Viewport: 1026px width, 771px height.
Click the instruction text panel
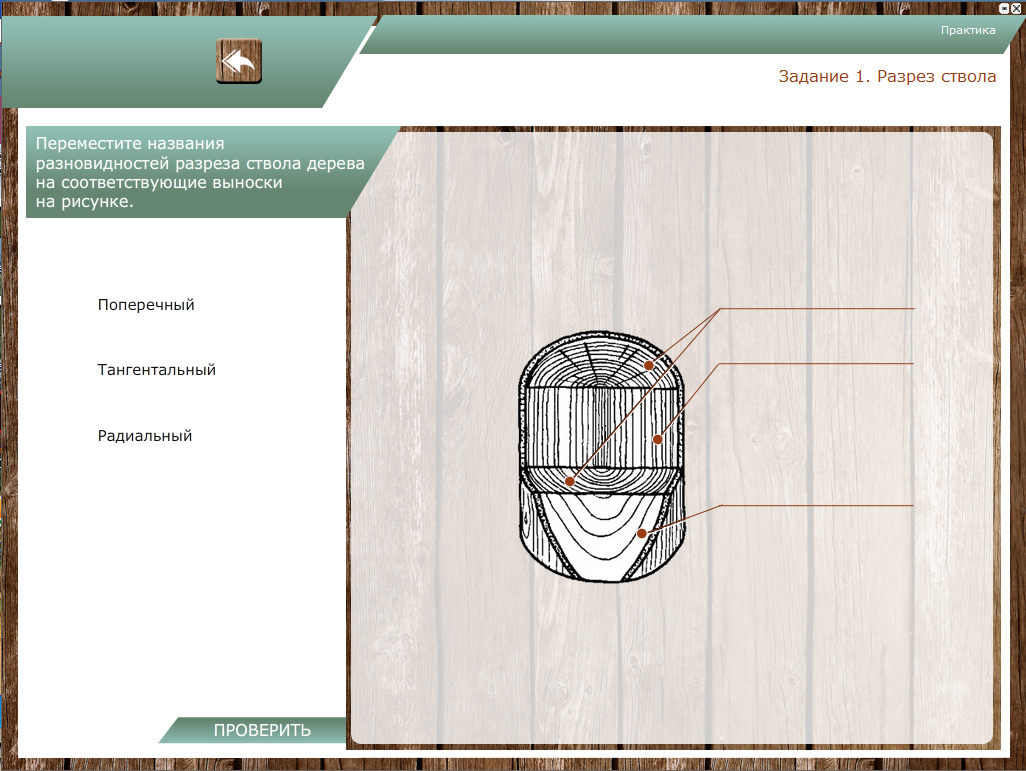(200, 171)
